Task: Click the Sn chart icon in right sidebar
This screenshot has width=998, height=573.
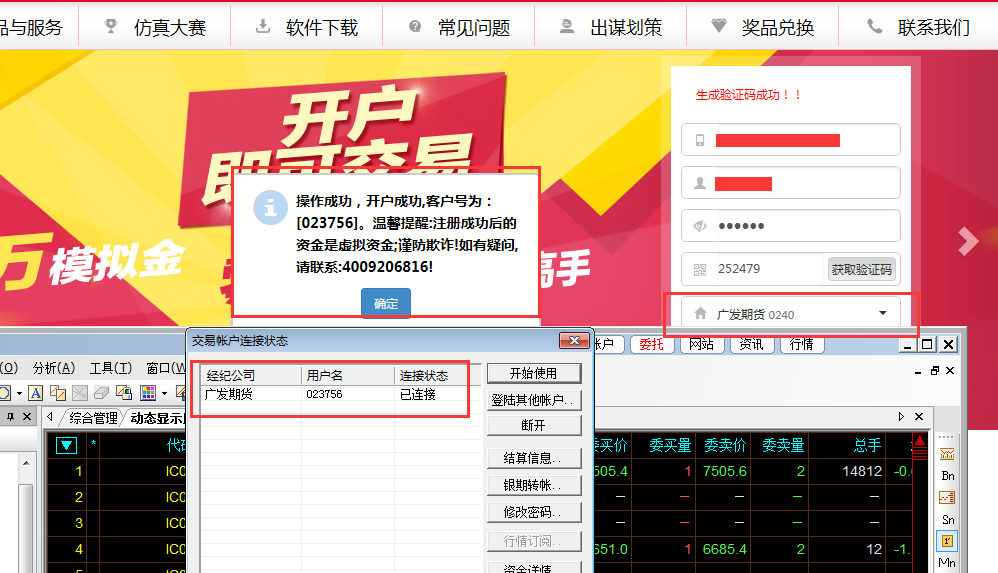Action: click(947, 519)
